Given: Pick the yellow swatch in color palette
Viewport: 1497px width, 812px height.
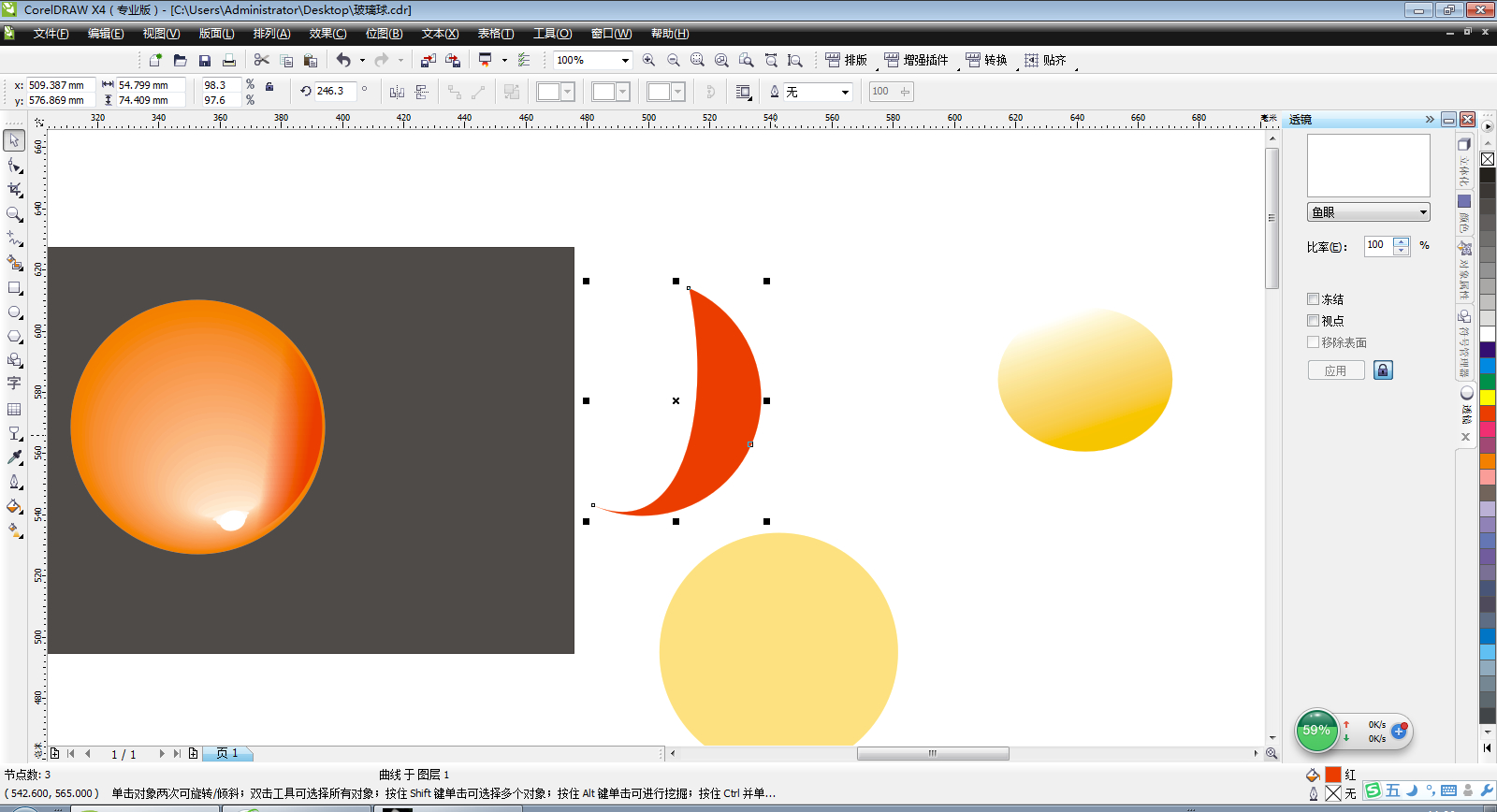Looking at the screenshot, I should tap(1487, 398).
